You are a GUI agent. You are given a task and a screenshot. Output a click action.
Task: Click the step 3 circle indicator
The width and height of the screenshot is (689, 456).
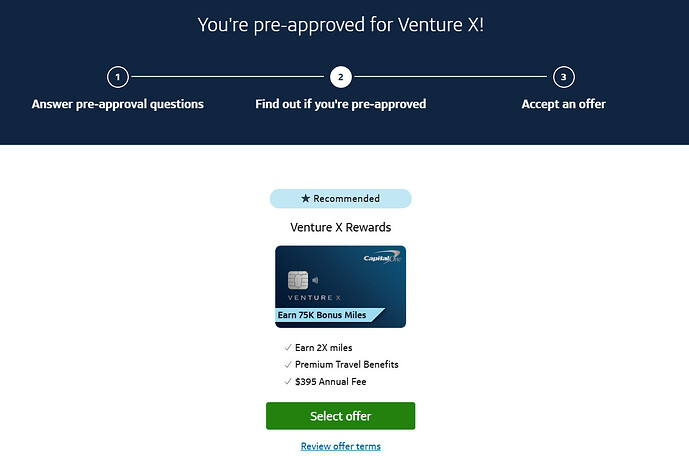click(x=563, y=77)
